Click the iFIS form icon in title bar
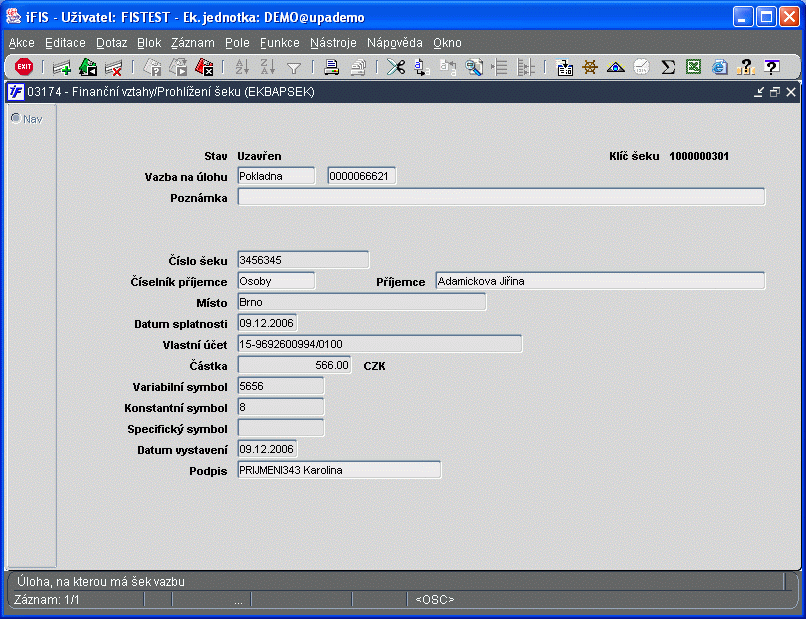This screenshot has width=806, height=619. coord(15,92)
